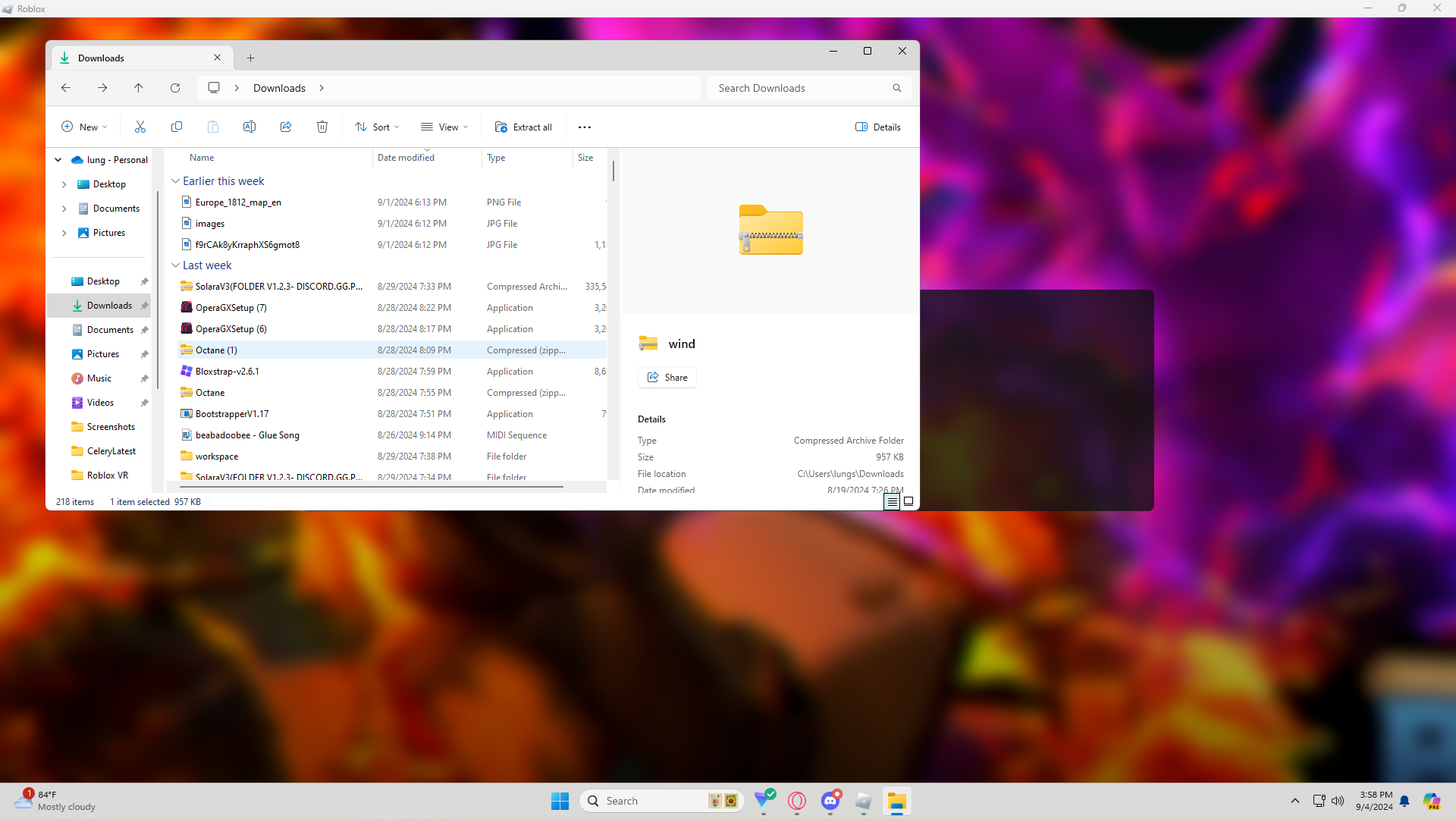The image size is (1456, 819).
Task: Click the Copy icon in toolbar
Action: [x=177, y=127]
